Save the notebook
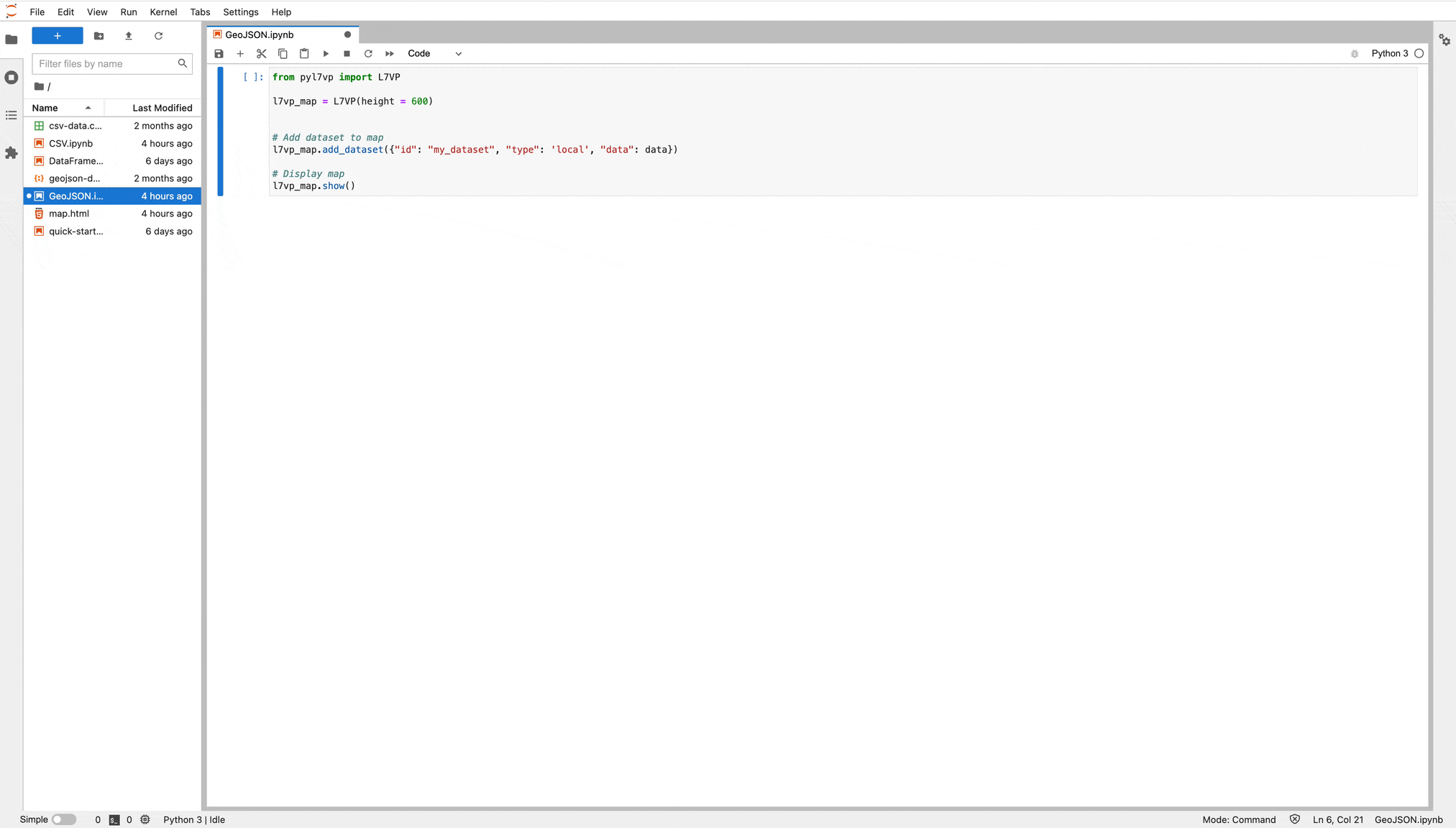1456x828 pixels. point(219,53)
